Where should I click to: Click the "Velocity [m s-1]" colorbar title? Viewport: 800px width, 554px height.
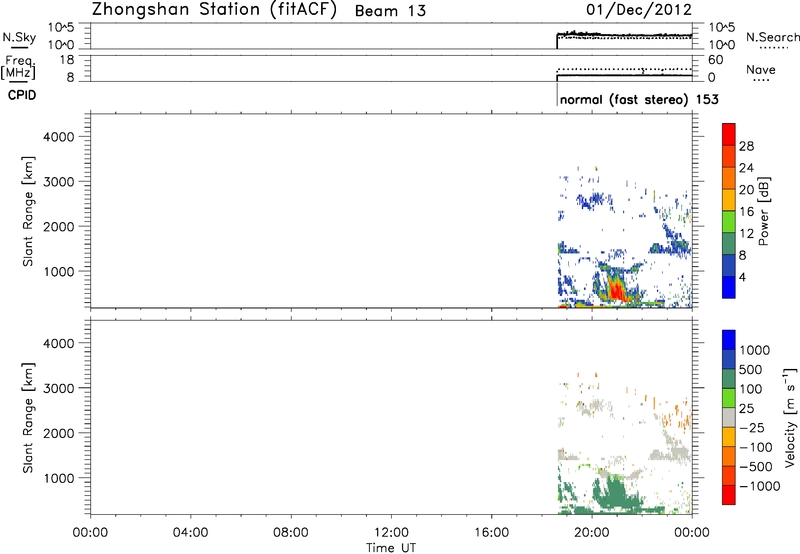(x=790, y=417)
